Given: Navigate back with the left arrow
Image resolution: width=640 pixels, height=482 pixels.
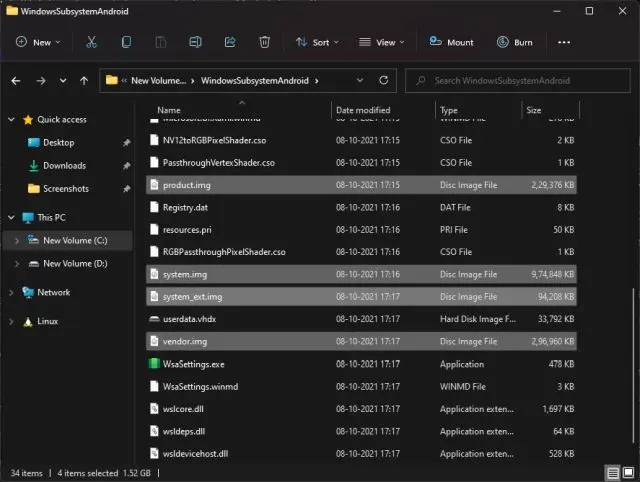Looking at the screenshot, I should pos(16,80).
